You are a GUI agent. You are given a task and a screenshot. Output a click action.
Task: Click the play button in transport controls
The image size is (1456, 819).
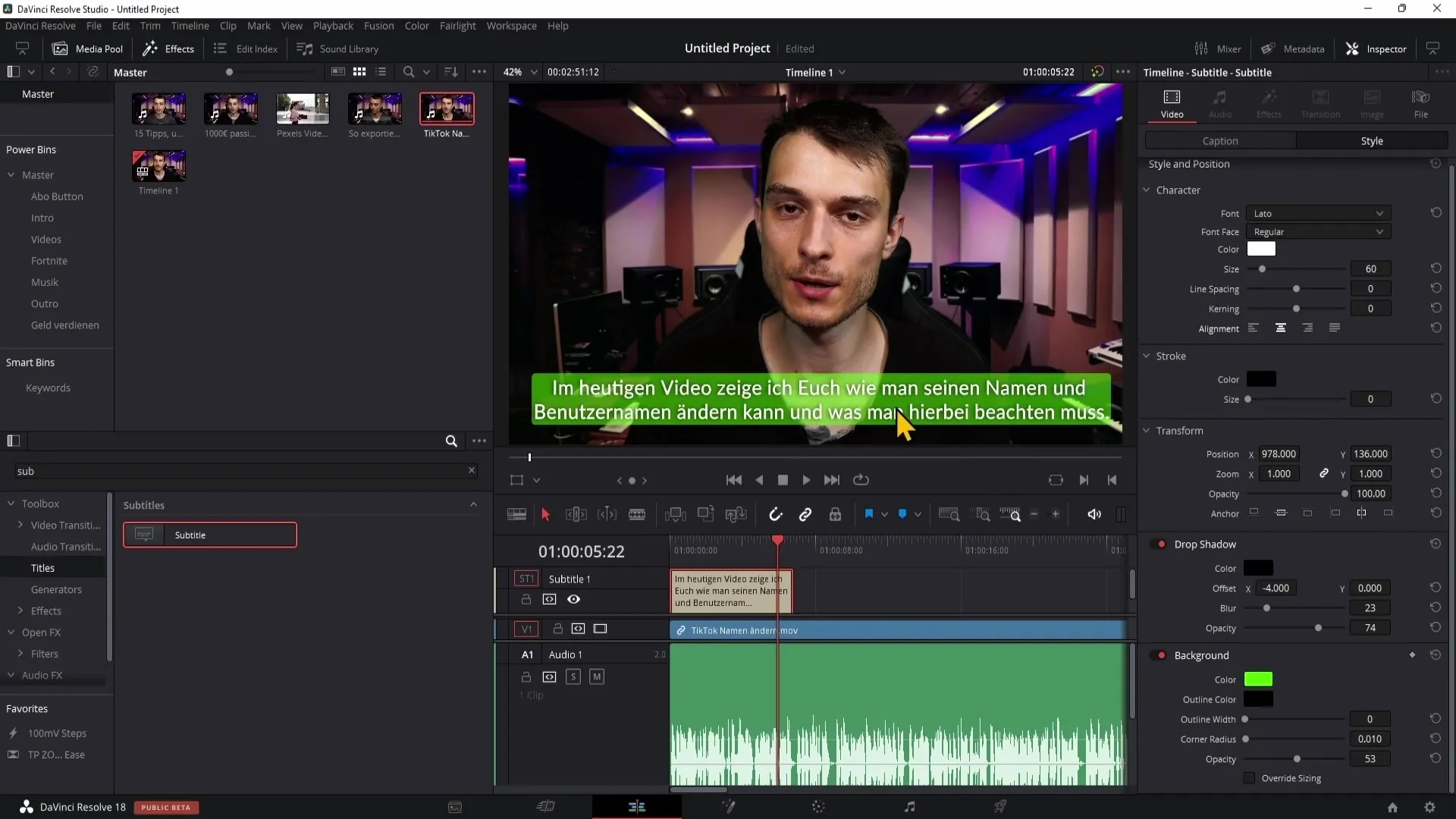pos(806,479)
